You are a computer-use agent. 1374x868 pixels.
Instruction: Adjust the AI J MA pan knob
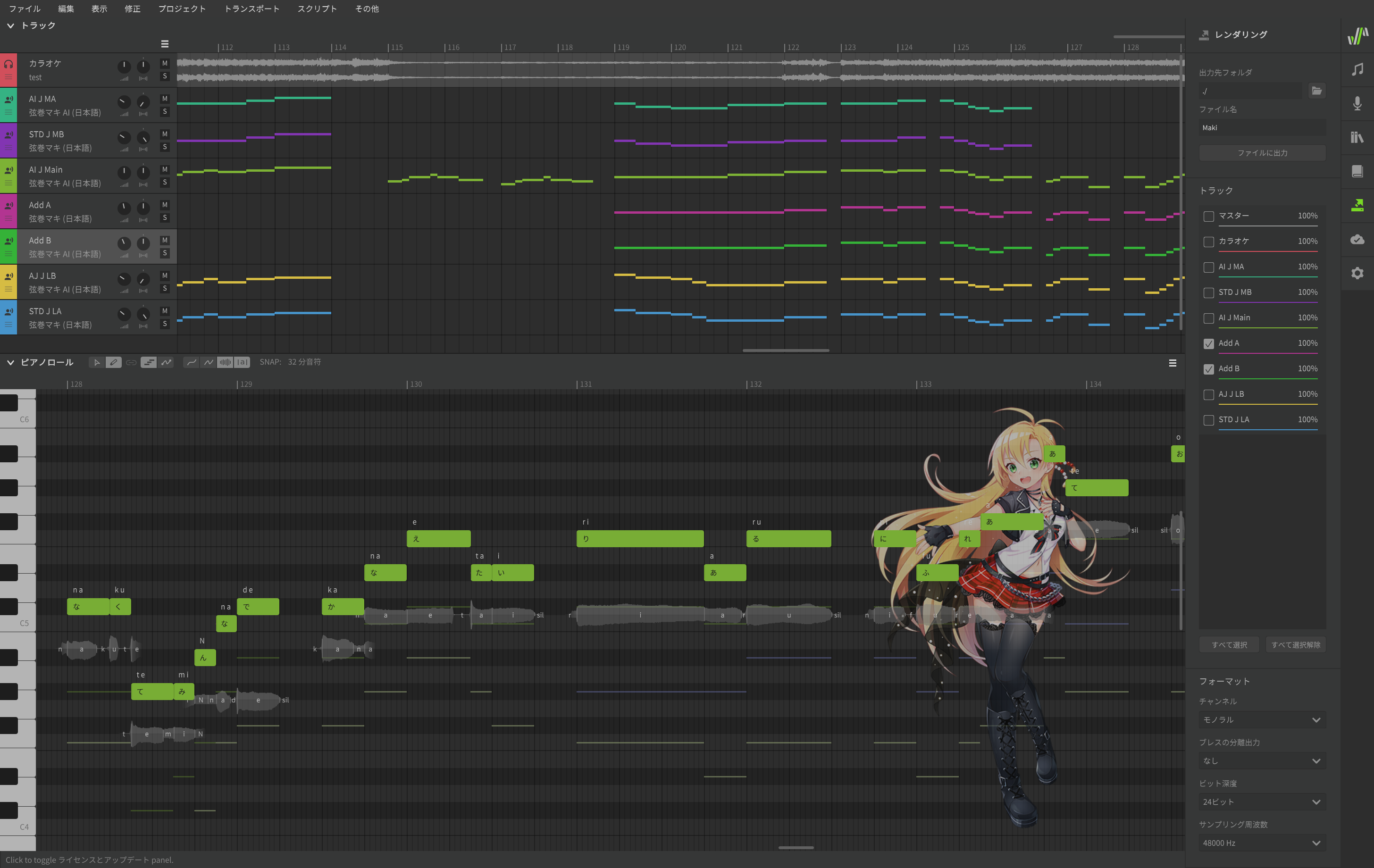[x=143, y=102]
